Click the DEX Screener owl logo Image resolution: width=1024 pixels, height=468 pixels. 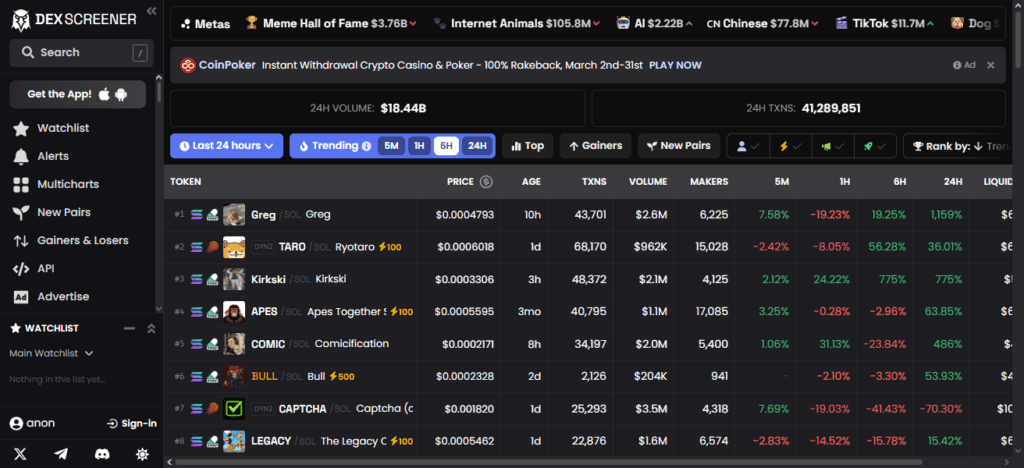(x=22, y=20)
